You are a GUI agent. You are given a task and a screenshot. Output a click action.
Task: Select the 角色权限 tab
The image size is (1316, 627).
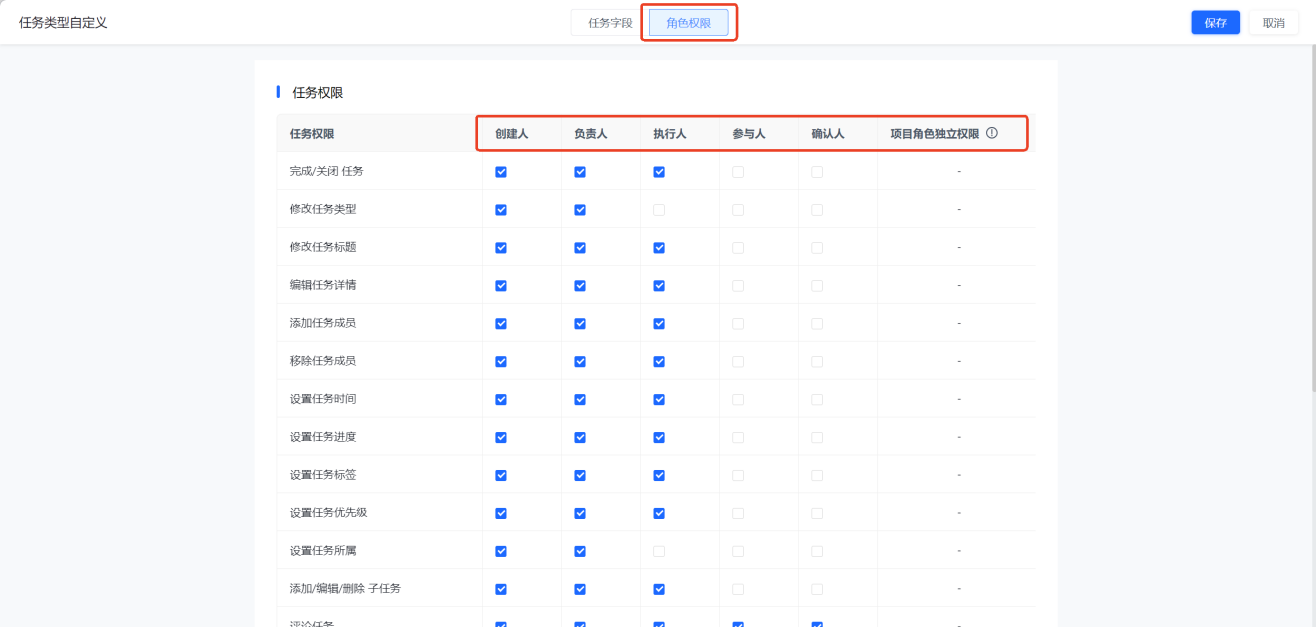[x=688, y=23]
